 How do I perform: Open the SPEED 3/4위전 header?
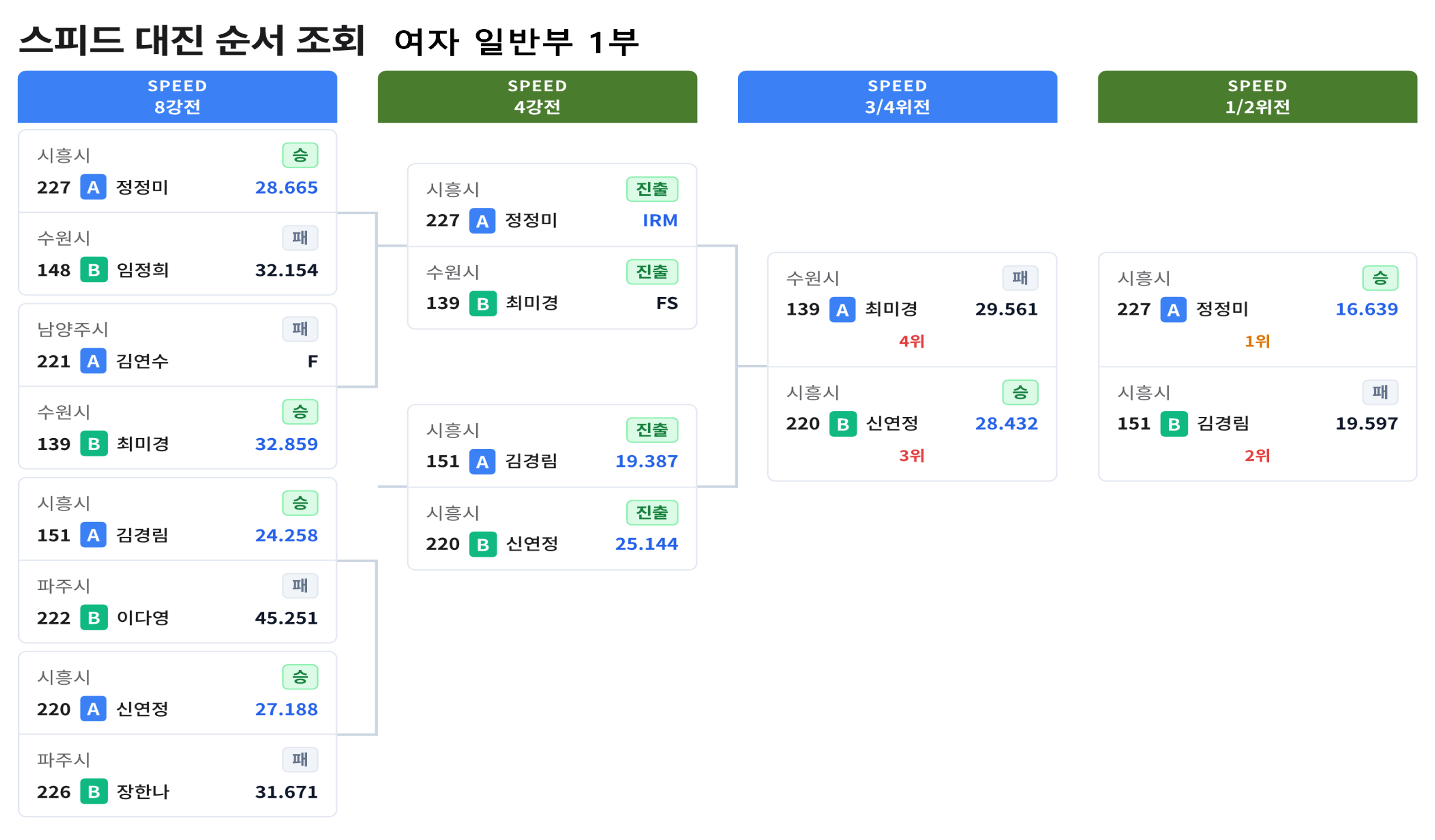[x=897, y=96]
